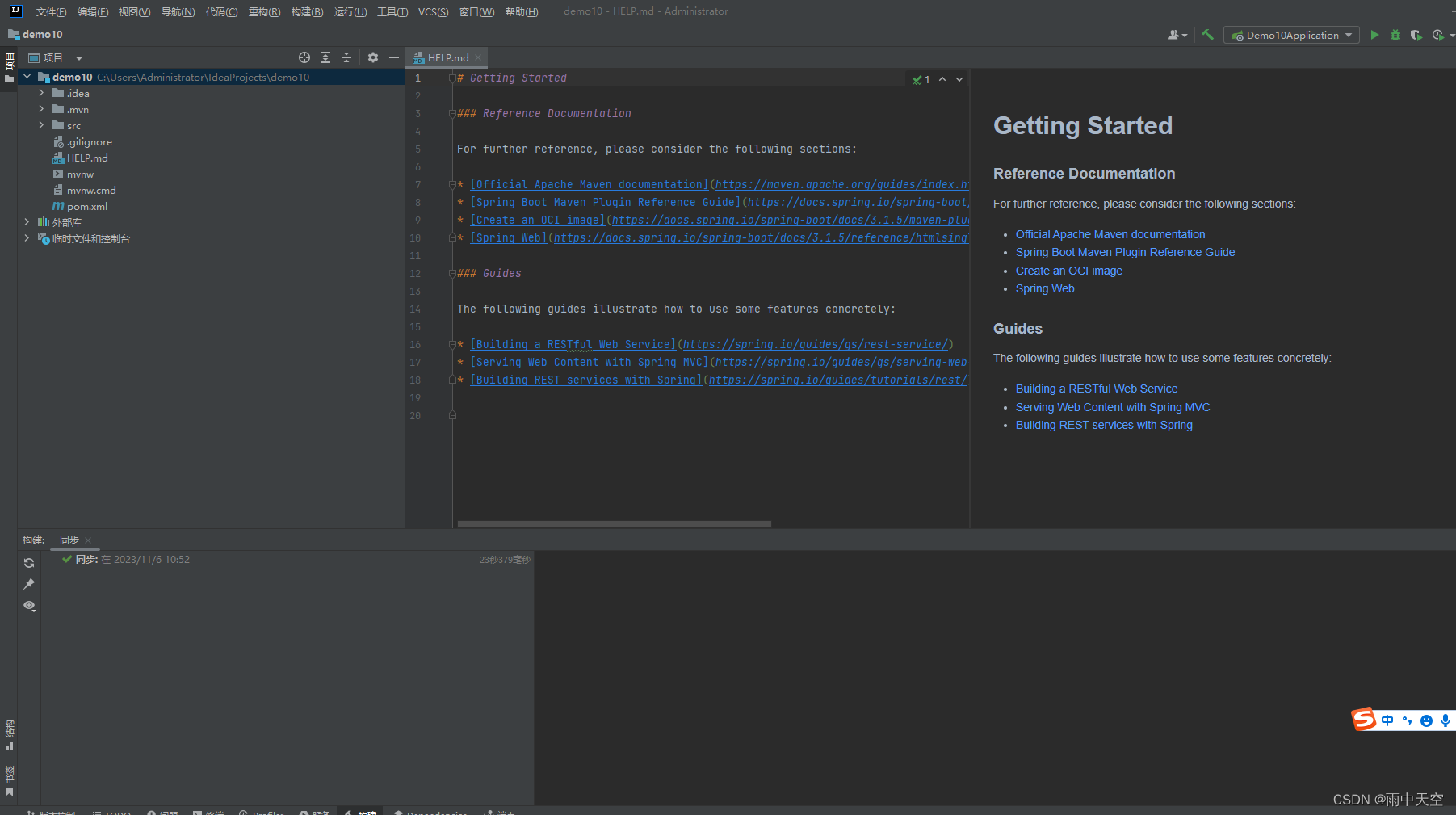Toggle build view eye options
1456x815 pixels.
[x=30, y=606]
